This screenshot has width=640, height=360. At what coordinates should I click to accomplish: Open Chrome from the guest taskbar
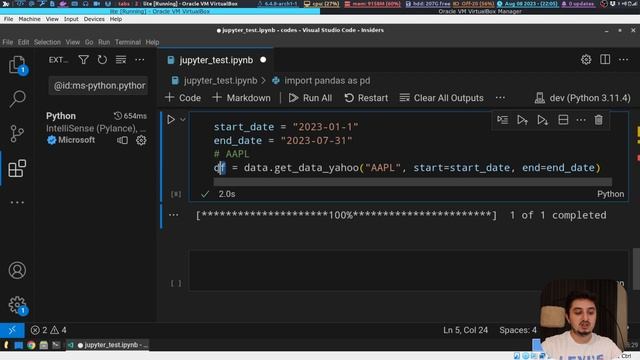click(x=31, y=345)
